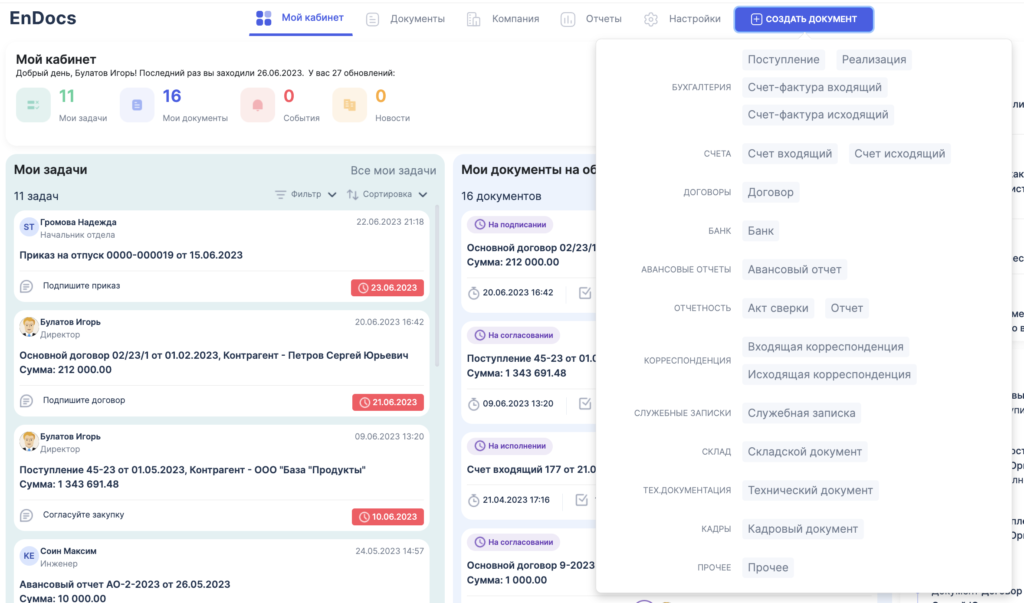
Task: Click the tasks list scrollbar
Action: pyautogui.click(x=437, y=286)
